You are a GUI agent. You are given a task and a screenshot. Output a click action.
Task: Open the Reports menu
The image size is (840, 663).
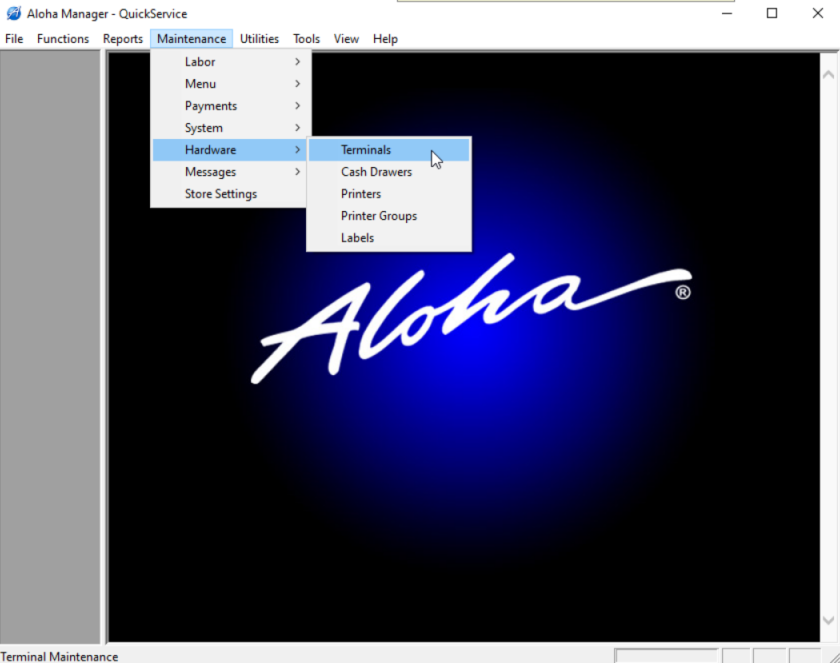click(123, 39)
